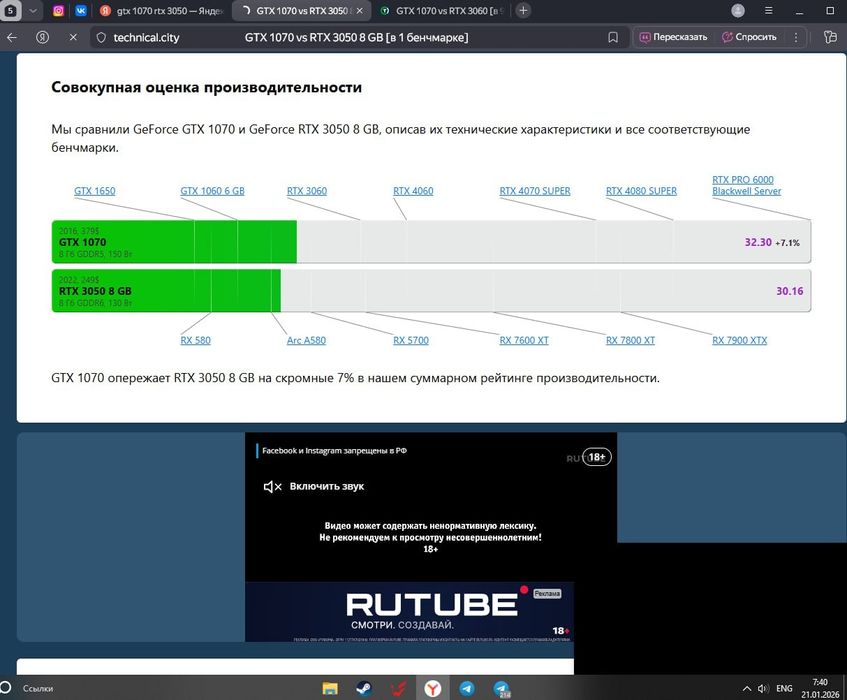Open the RTX 4080 SUPER link
847x700 pixels.
641,191
